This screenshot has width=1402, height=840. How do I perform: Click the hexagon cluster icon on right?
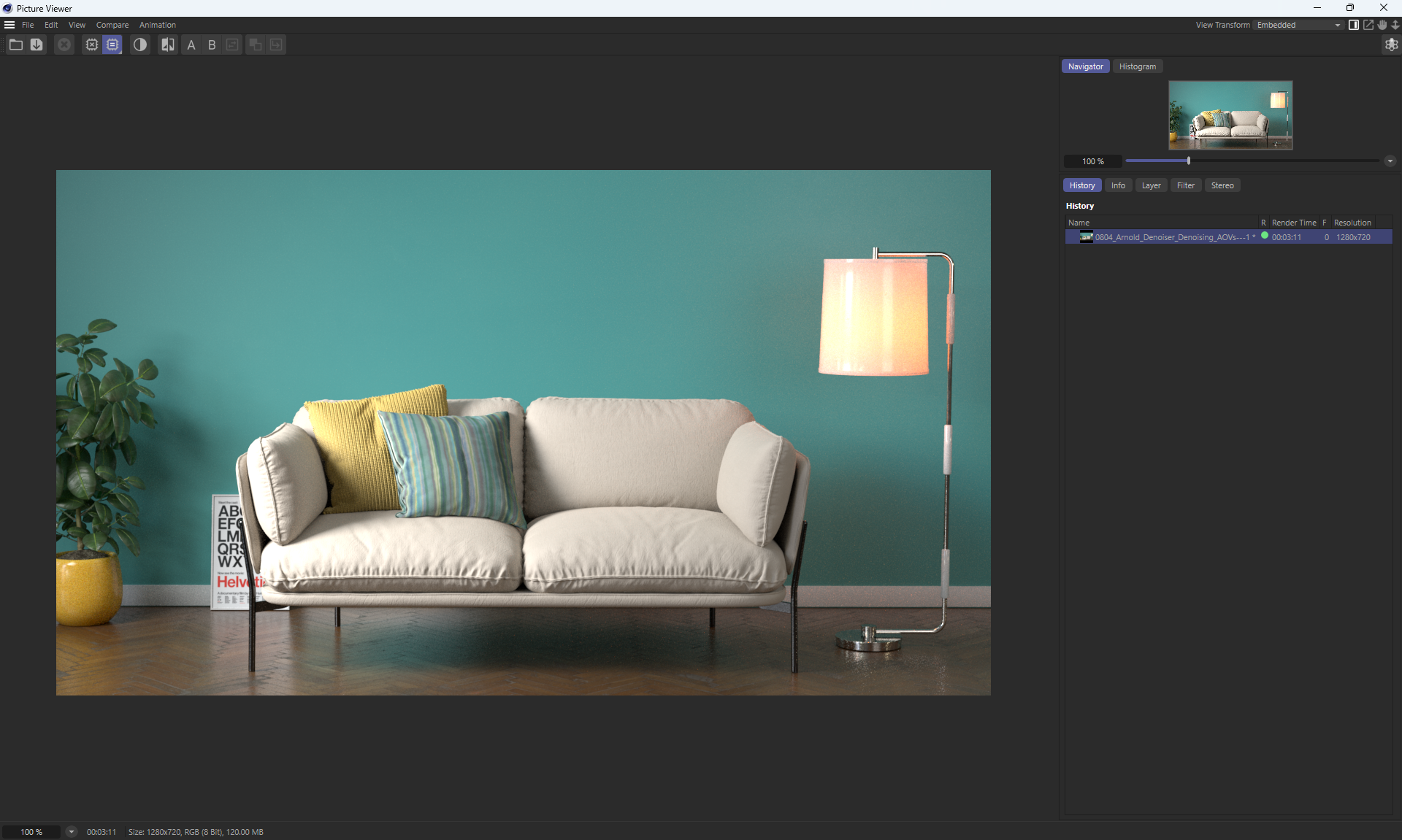[1391, 45]
